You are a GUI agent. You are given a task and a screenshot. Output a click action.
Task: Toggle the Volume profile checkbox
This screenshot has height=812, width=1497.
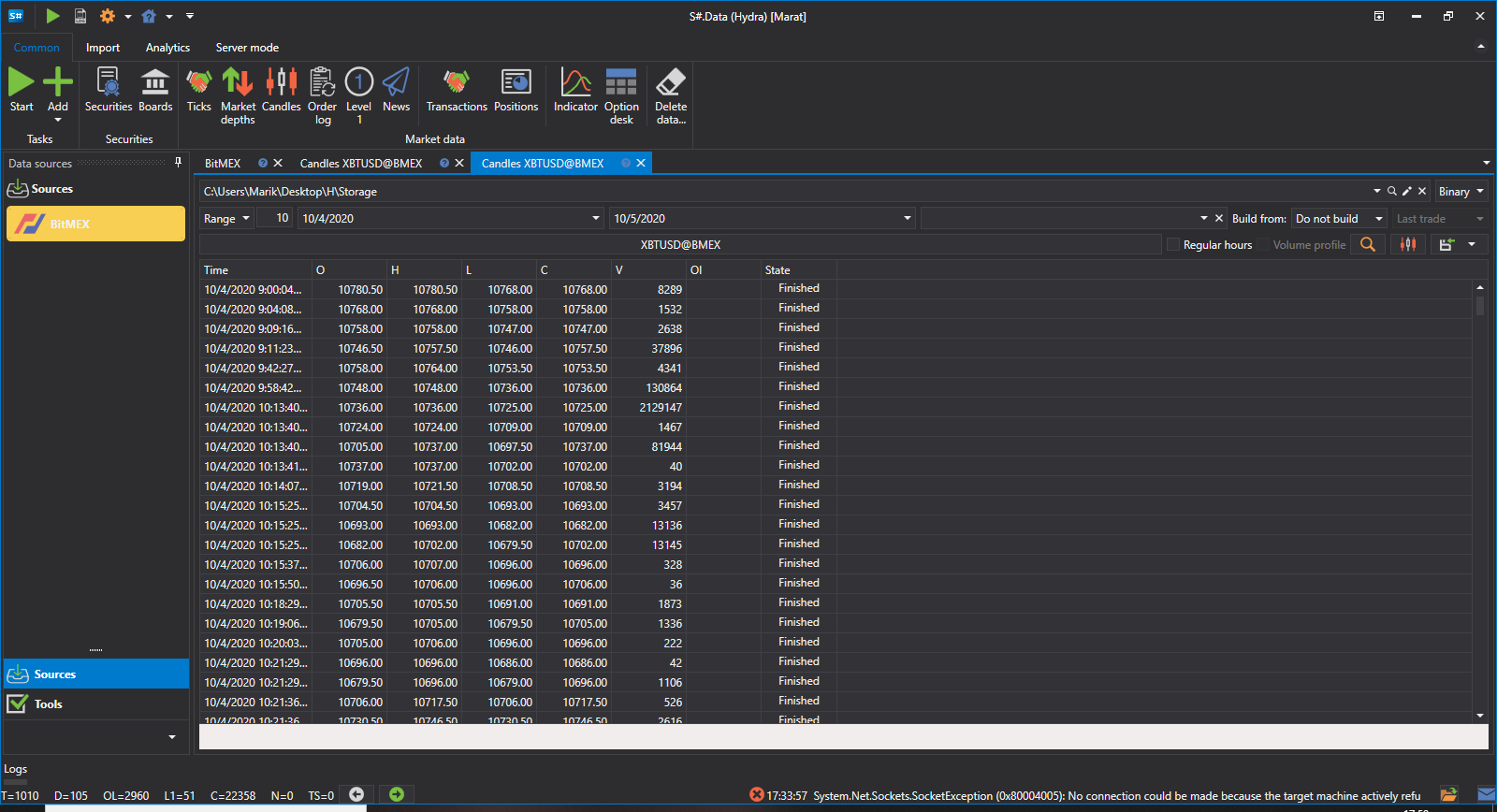pyautogui.click(x=1263, y=245)
